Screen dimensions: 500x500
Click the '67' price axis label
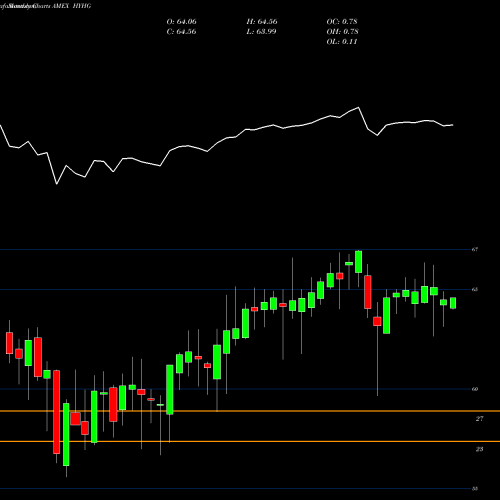click(475, 249)
